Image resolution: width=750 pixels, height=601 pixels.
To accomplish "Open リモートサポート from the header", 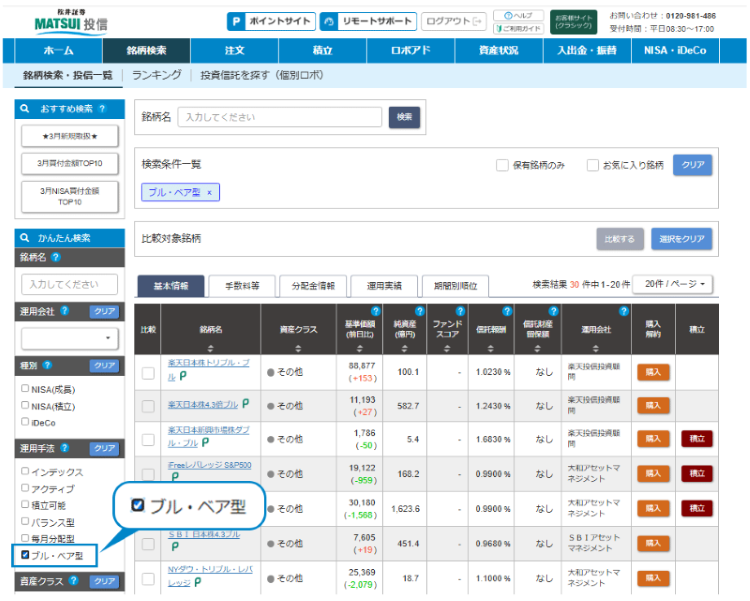I will tap(367, 20).
